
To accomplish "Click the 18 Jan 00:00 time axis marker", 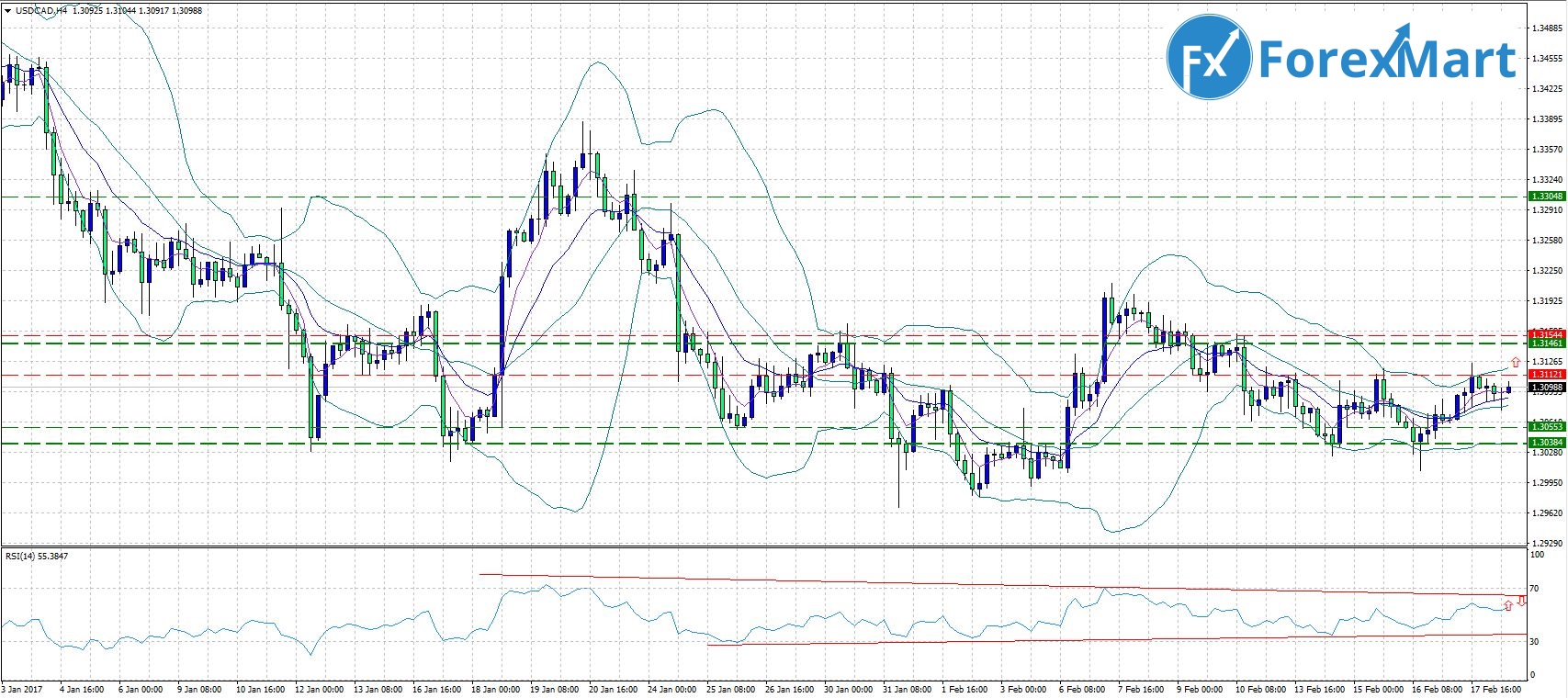I will 495,689.
